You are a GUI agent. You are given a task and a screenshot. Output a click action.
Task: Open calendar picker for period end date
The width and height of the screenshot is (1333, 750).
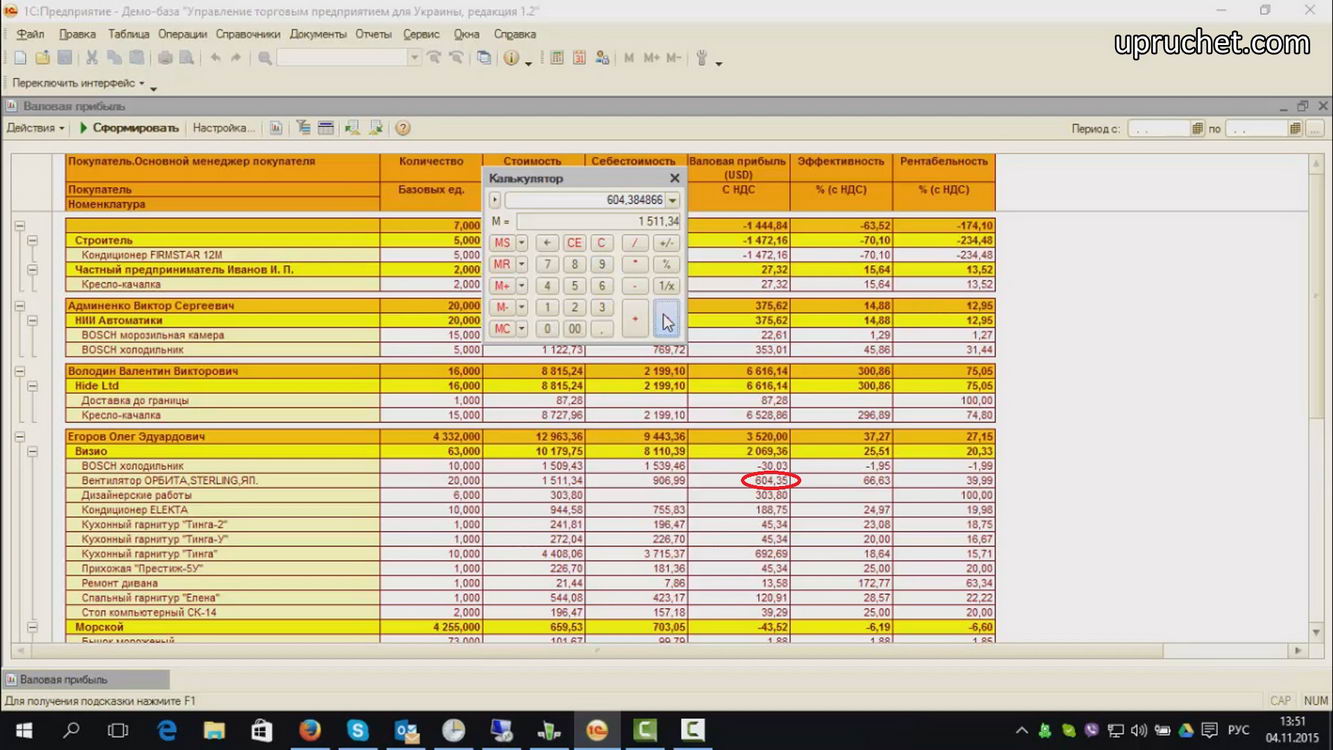(1295, 129)
